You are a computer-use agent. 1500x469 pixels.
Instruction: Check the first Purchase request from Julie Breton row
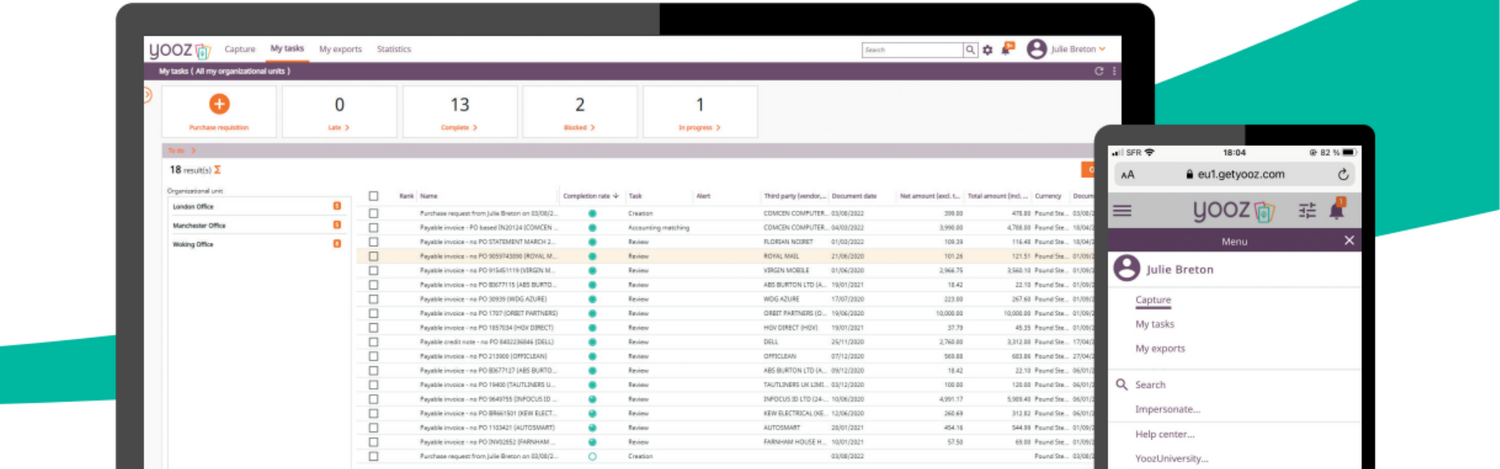[374, 213]
